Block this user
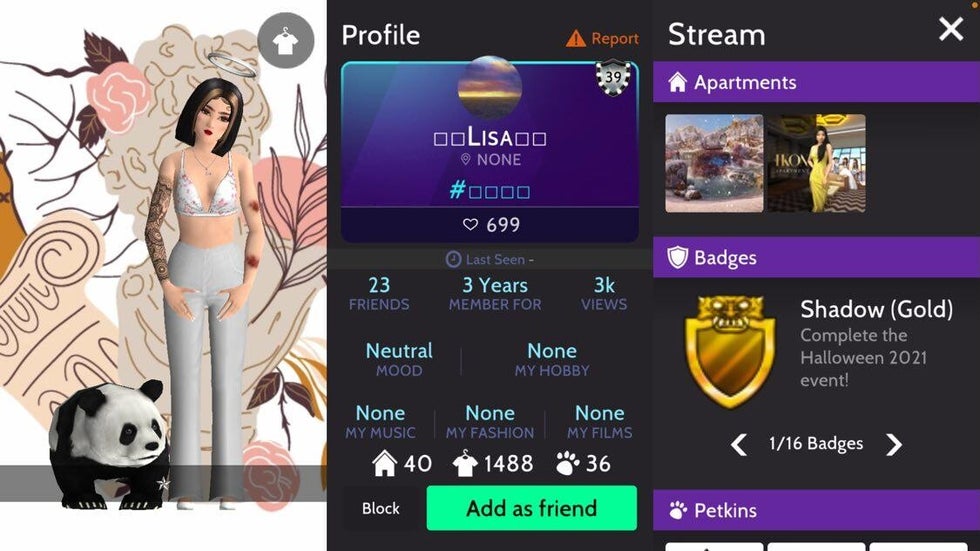Image resolution: width=980 pixels, height=551 pixels. (x=381, y=508)
